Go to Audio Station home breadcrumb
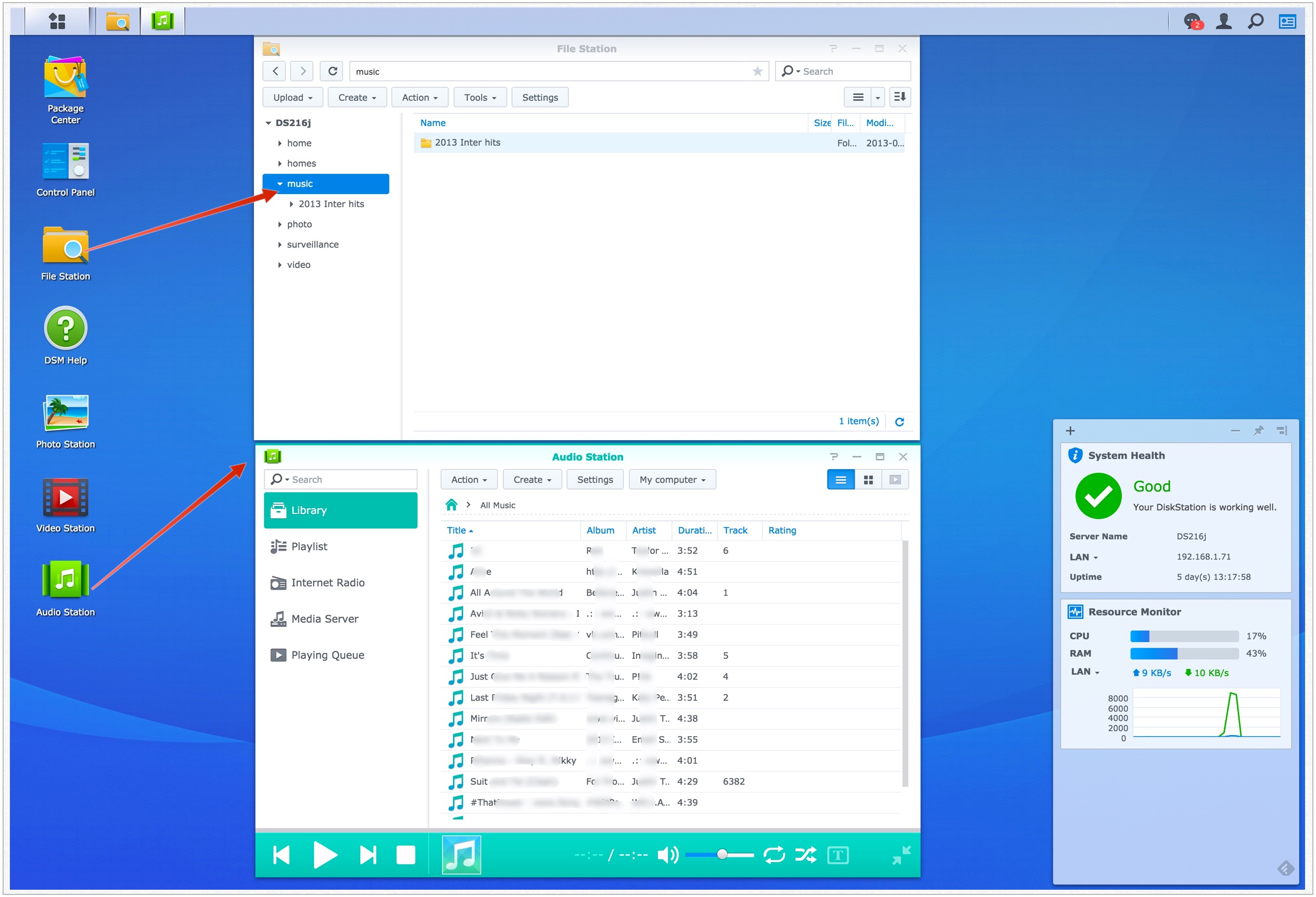Viewport: 1316px width, 897px height. coord(451,505)
